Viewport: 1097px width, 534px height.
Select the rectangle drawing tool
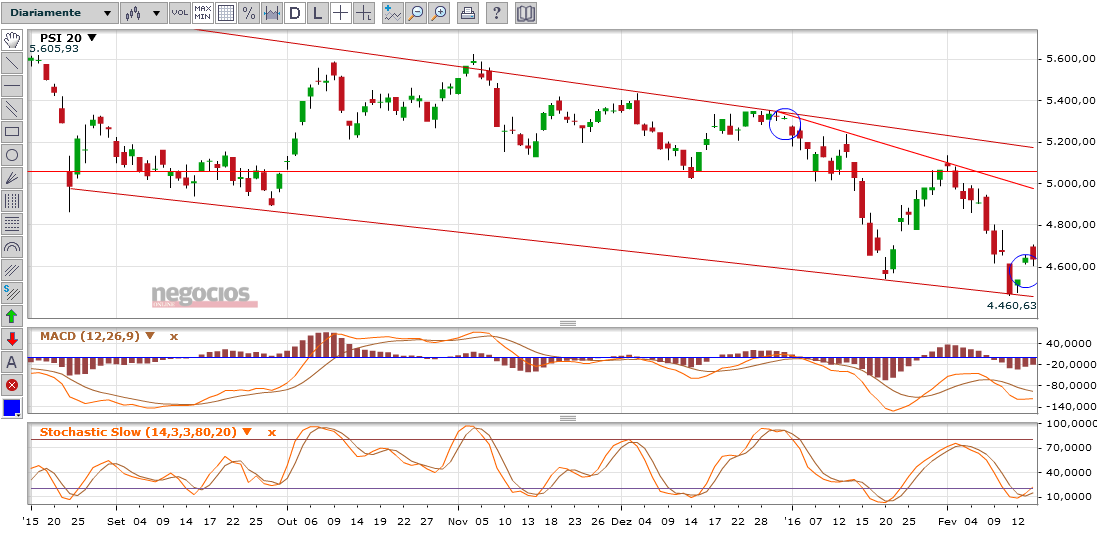coord(13,132)
